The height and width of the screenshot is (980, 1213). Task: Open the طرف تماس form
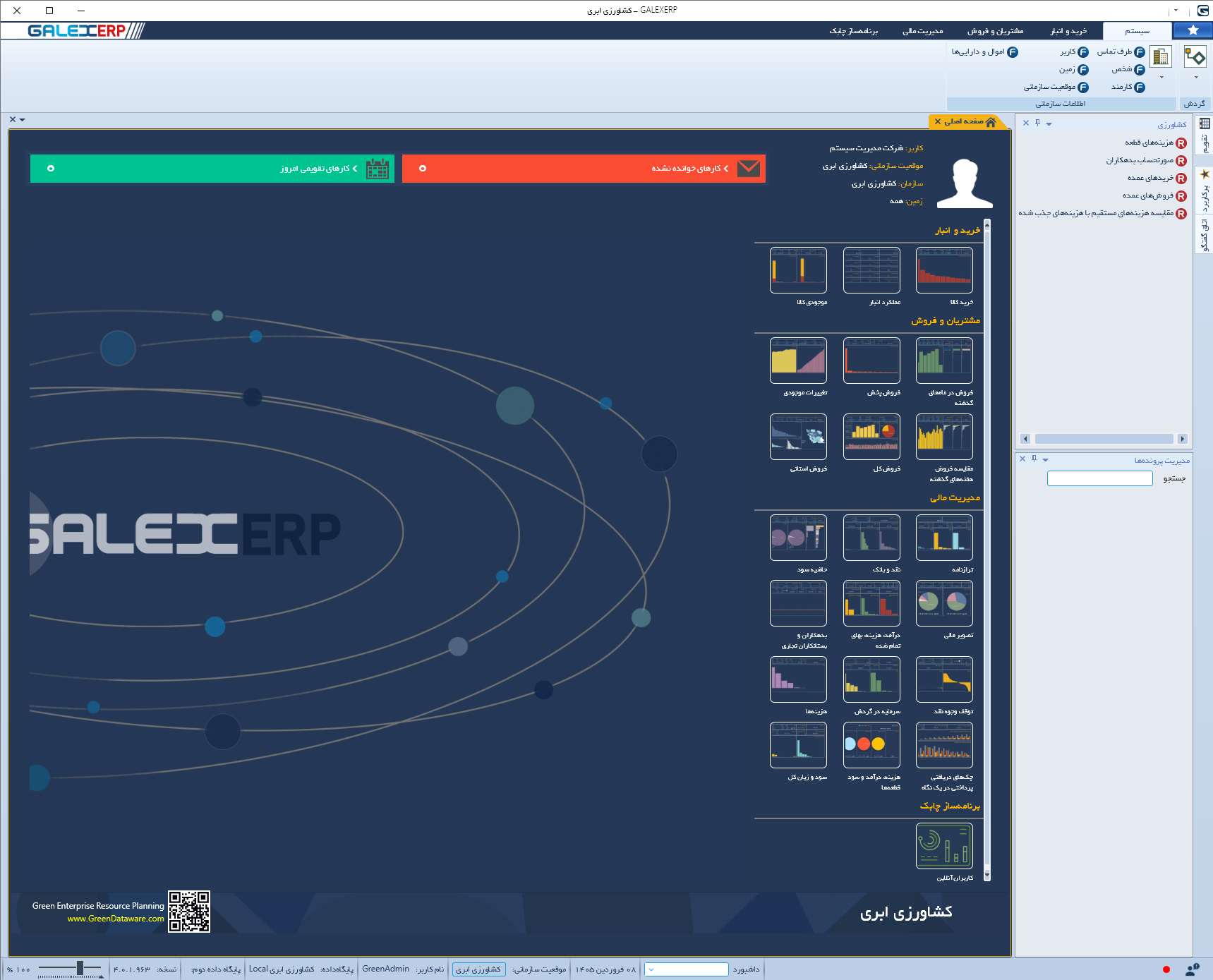pos(1121,52)
